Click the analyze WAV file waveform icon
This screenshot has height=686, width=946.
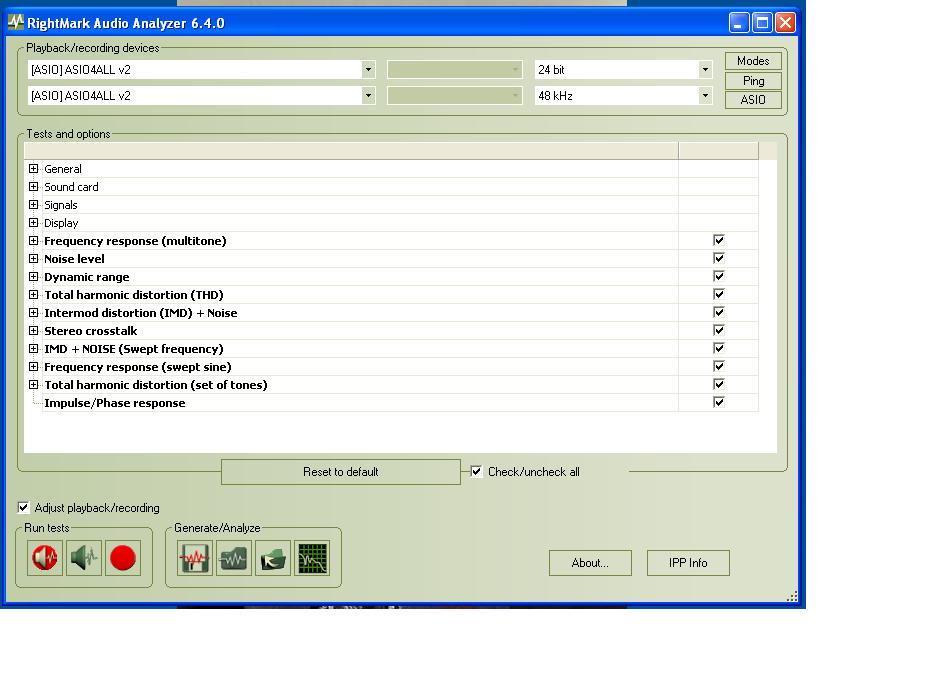coord(234,558)
